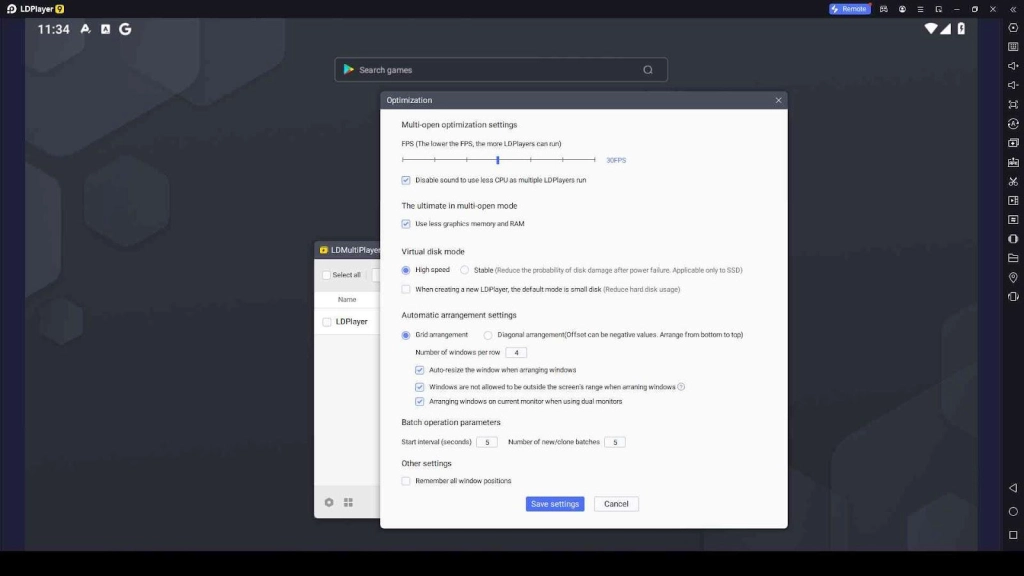Click the Android back triangle
Viewport: 1024px width, 576px height.
(1013, 488)
